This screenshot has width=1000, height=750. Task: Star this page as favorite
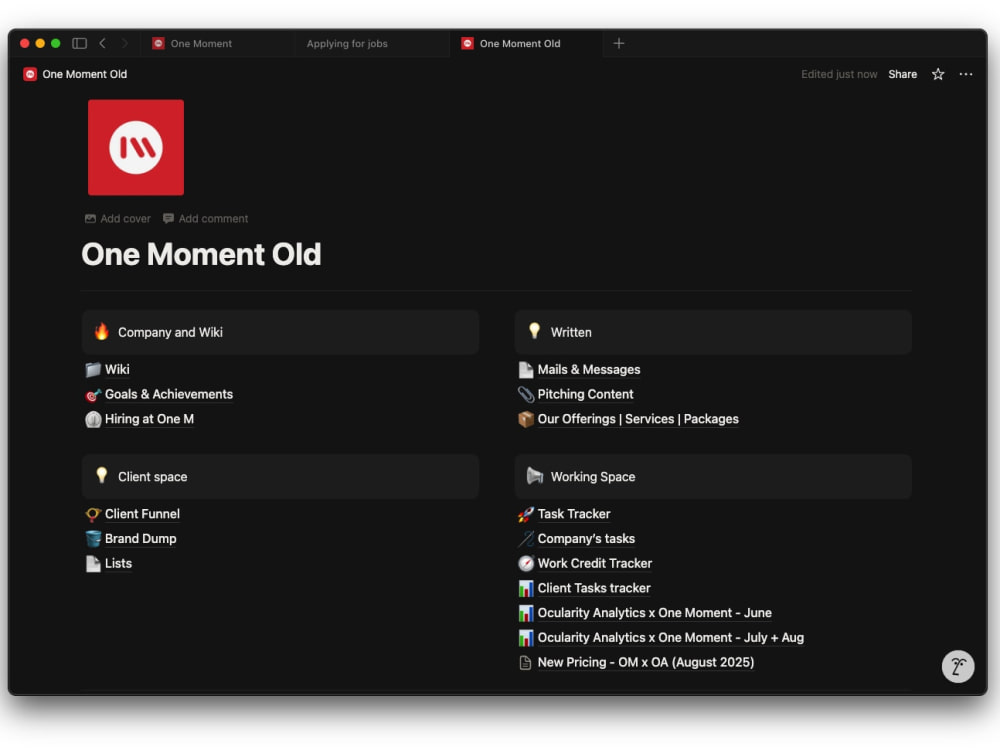tap(938, 74)
